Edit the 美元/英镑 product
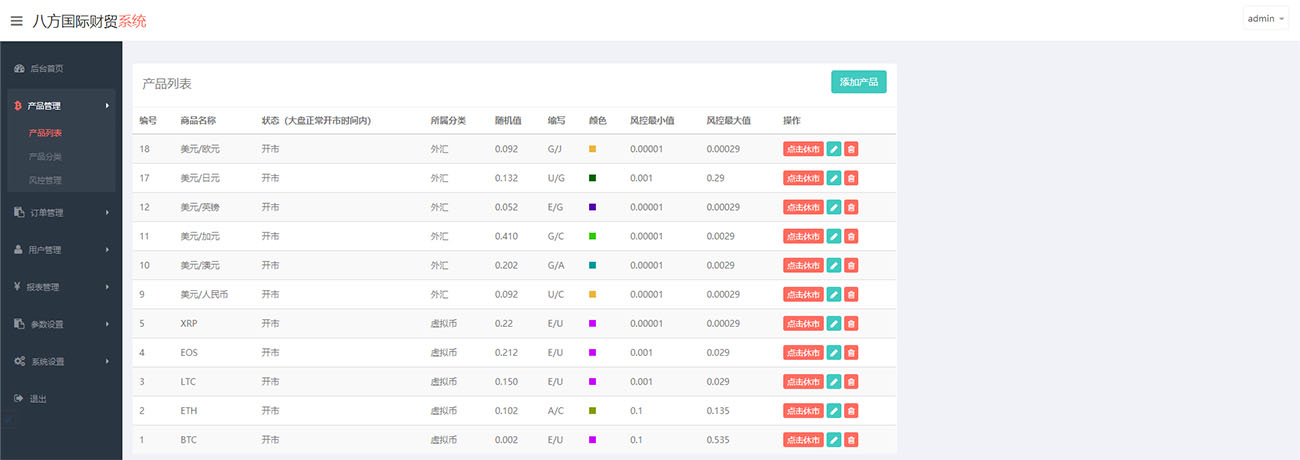 834,207
